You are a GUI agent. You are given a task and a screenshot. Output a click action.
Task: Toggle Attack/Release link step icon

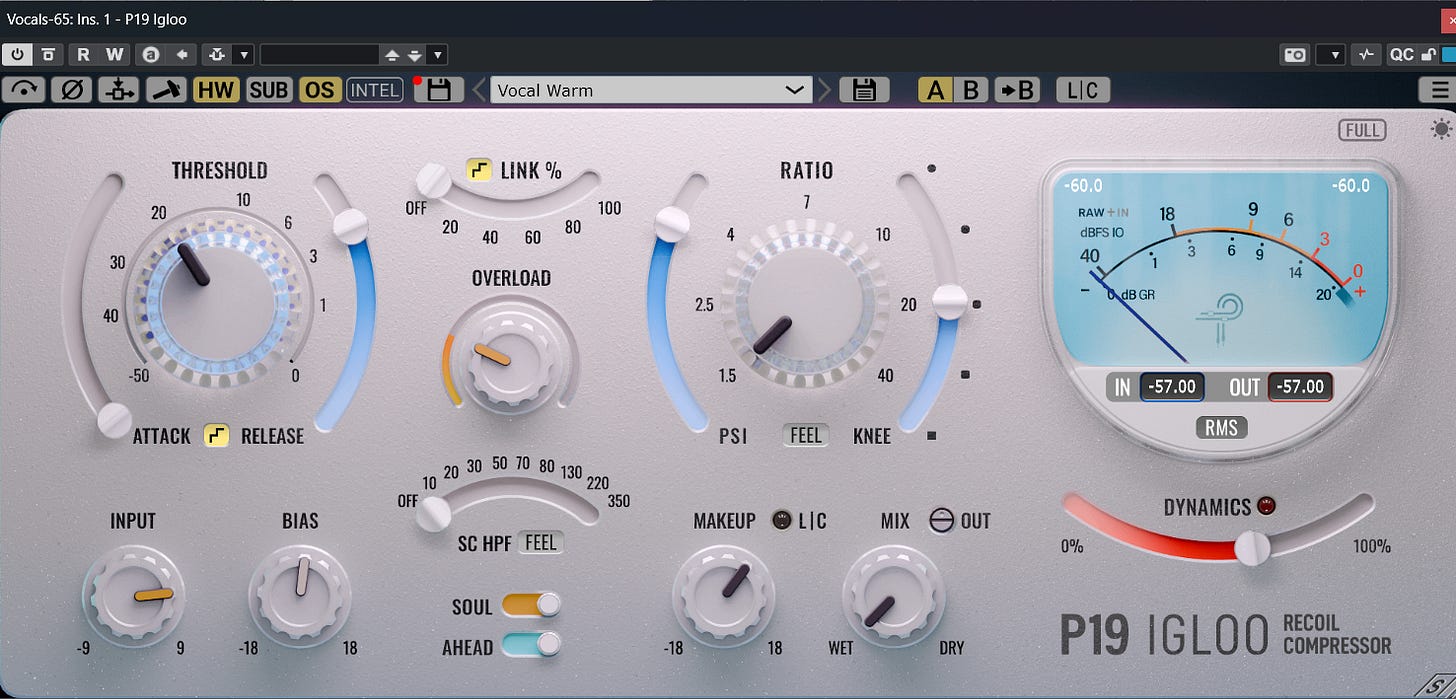pos(215,435)
